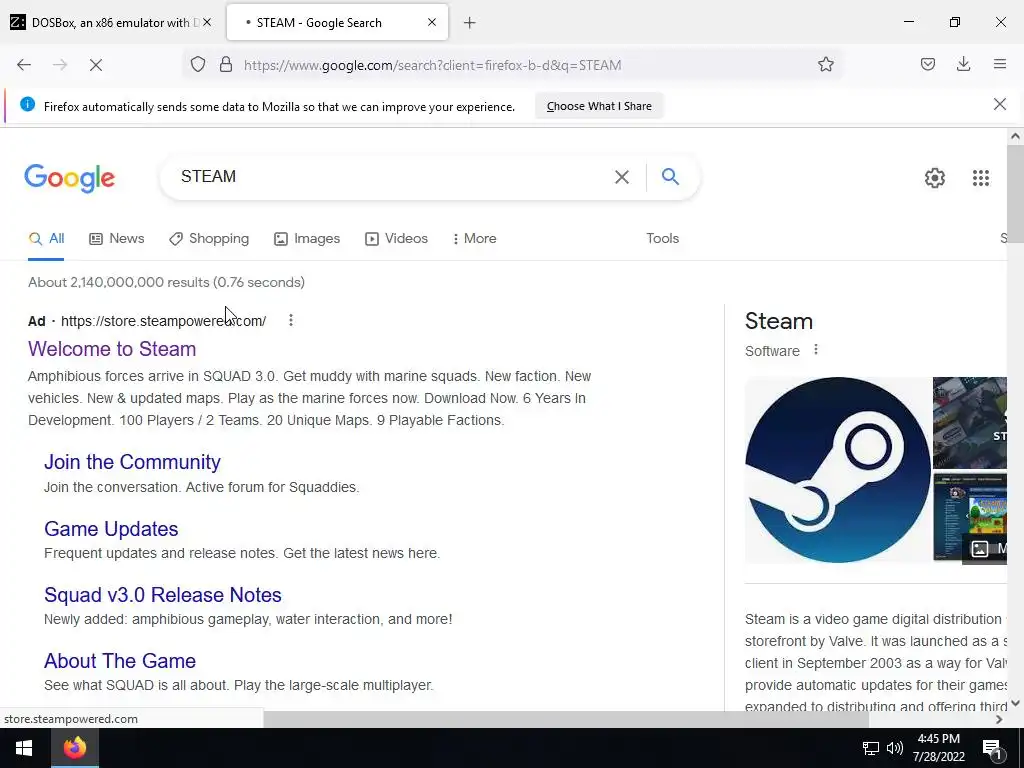Open the About The Game link
Viewport: 1024px width, 768px height.
[x=120, y=660]
